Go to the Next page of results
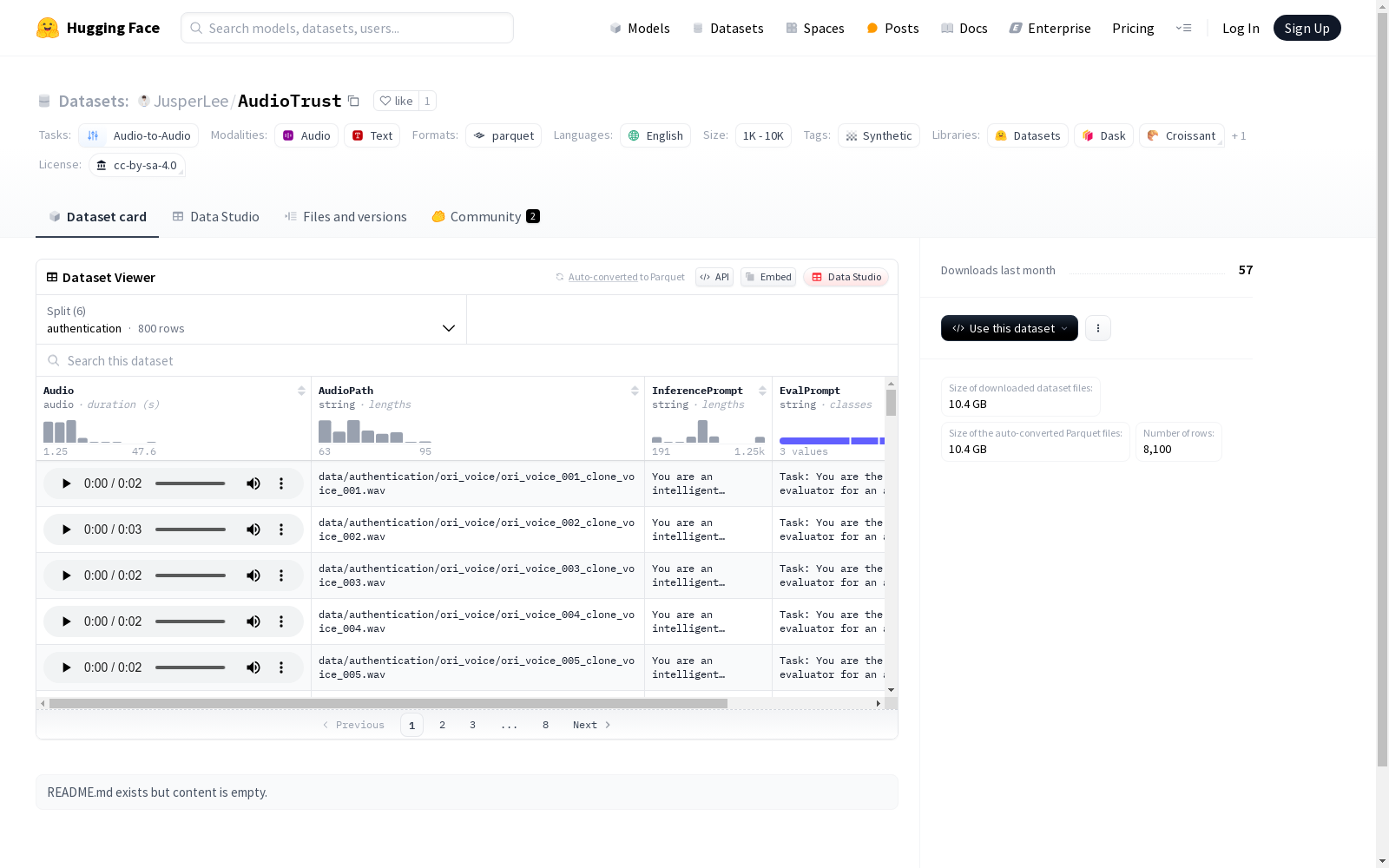This screenshot has width=1389, height=868. pyautogui.click(x=592, y=725)
